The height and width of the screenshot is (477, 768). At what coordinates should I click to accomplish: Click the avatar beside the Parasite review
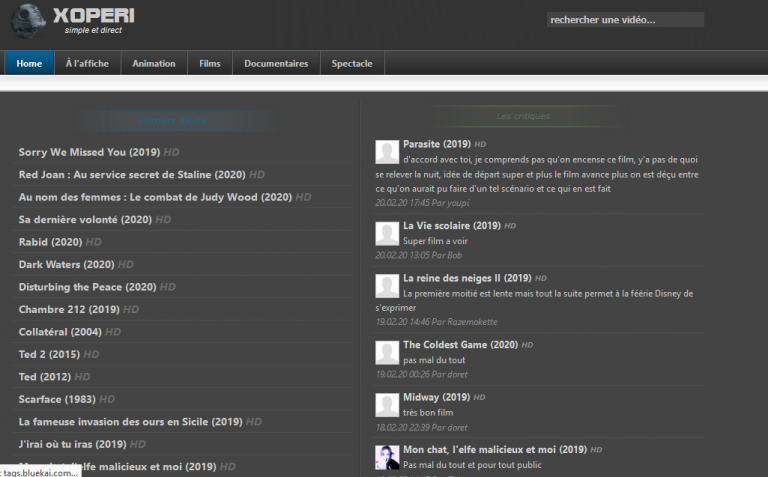(387, 152)
